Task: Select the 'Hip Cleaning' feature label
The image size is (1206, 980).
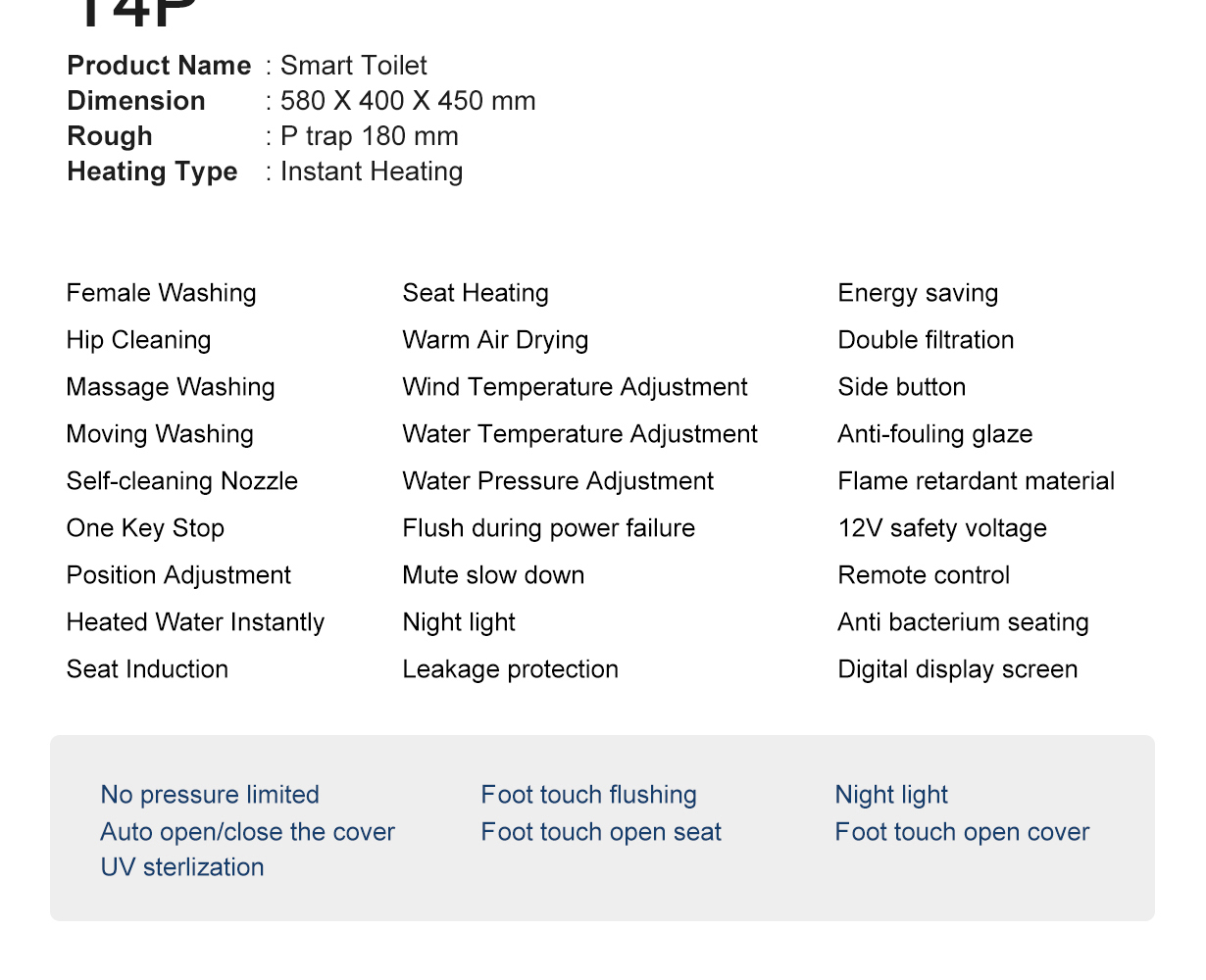Action: tap(139, 340)
